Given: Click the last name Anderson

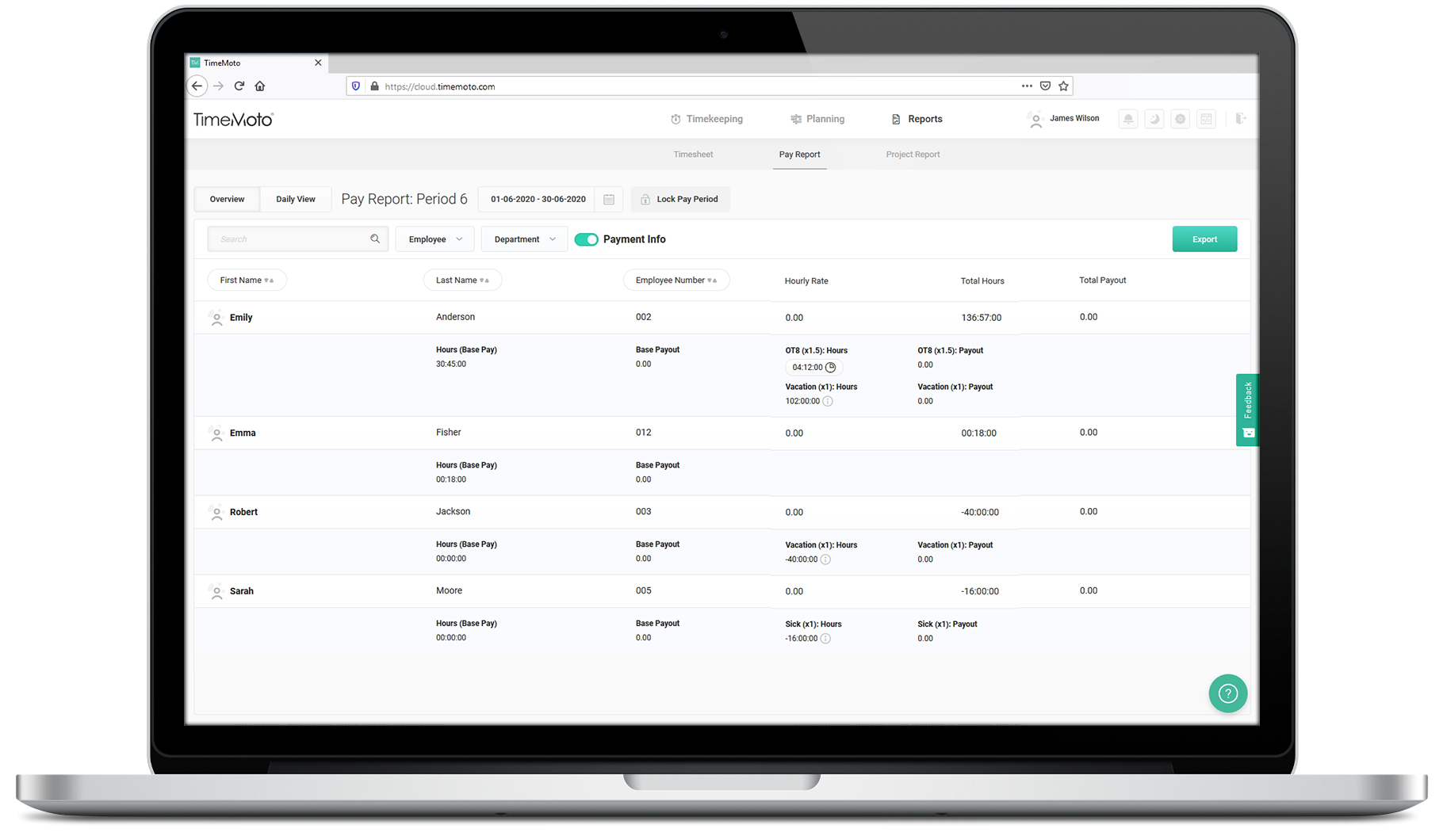Looking at the screenshot, I should tap(455, 317).
